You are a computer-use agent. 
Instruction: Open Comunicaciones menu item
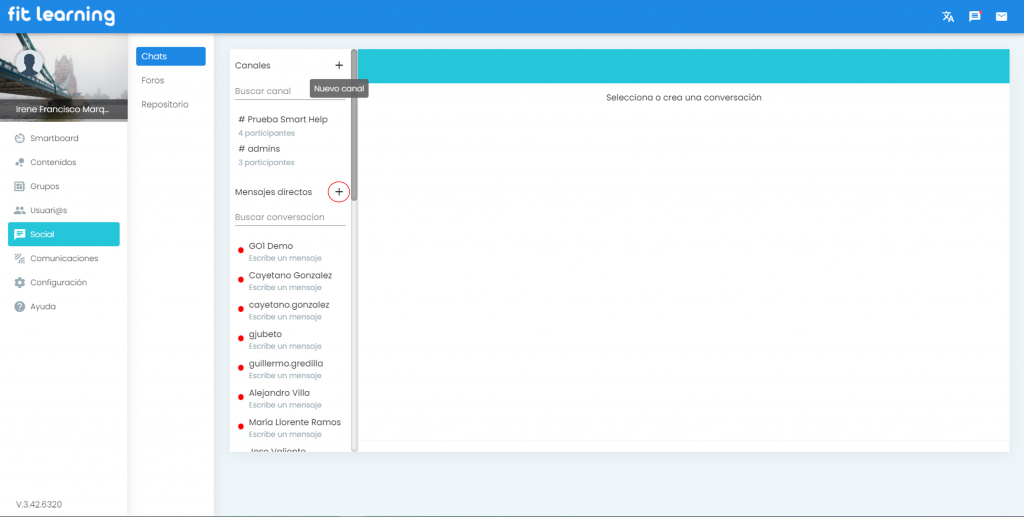(x=64, y=258)
